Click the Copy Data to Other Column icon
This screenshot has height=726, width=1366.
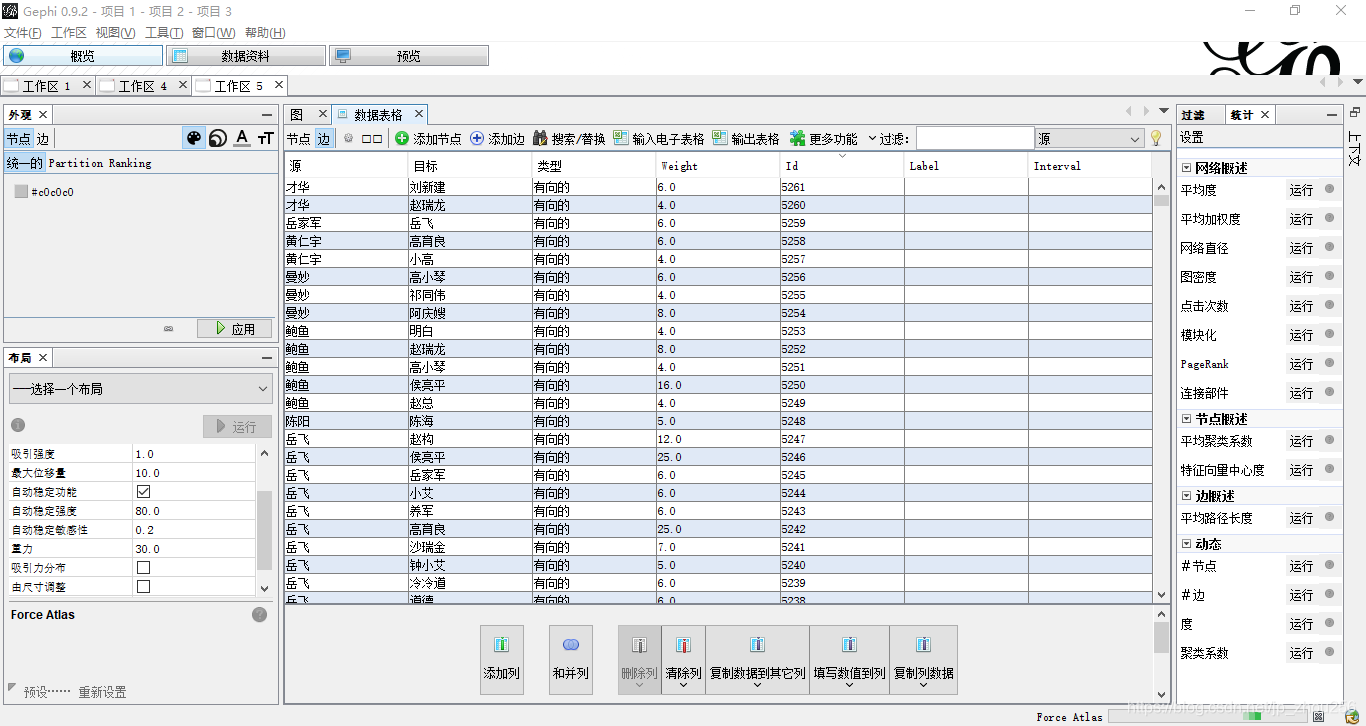757,646
